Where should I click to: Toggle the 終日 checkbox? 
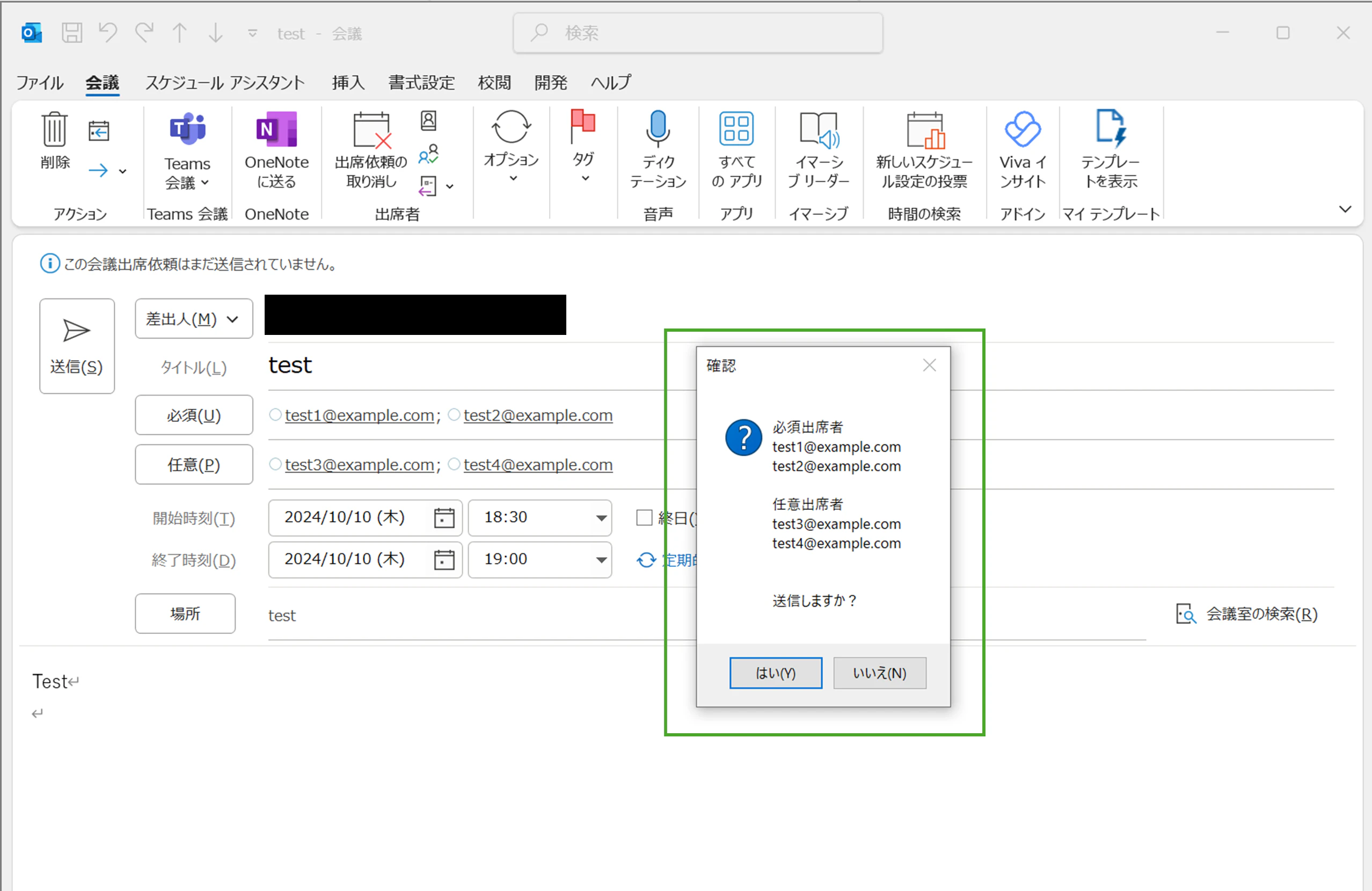pyautogui.click(x=644, y=517)
